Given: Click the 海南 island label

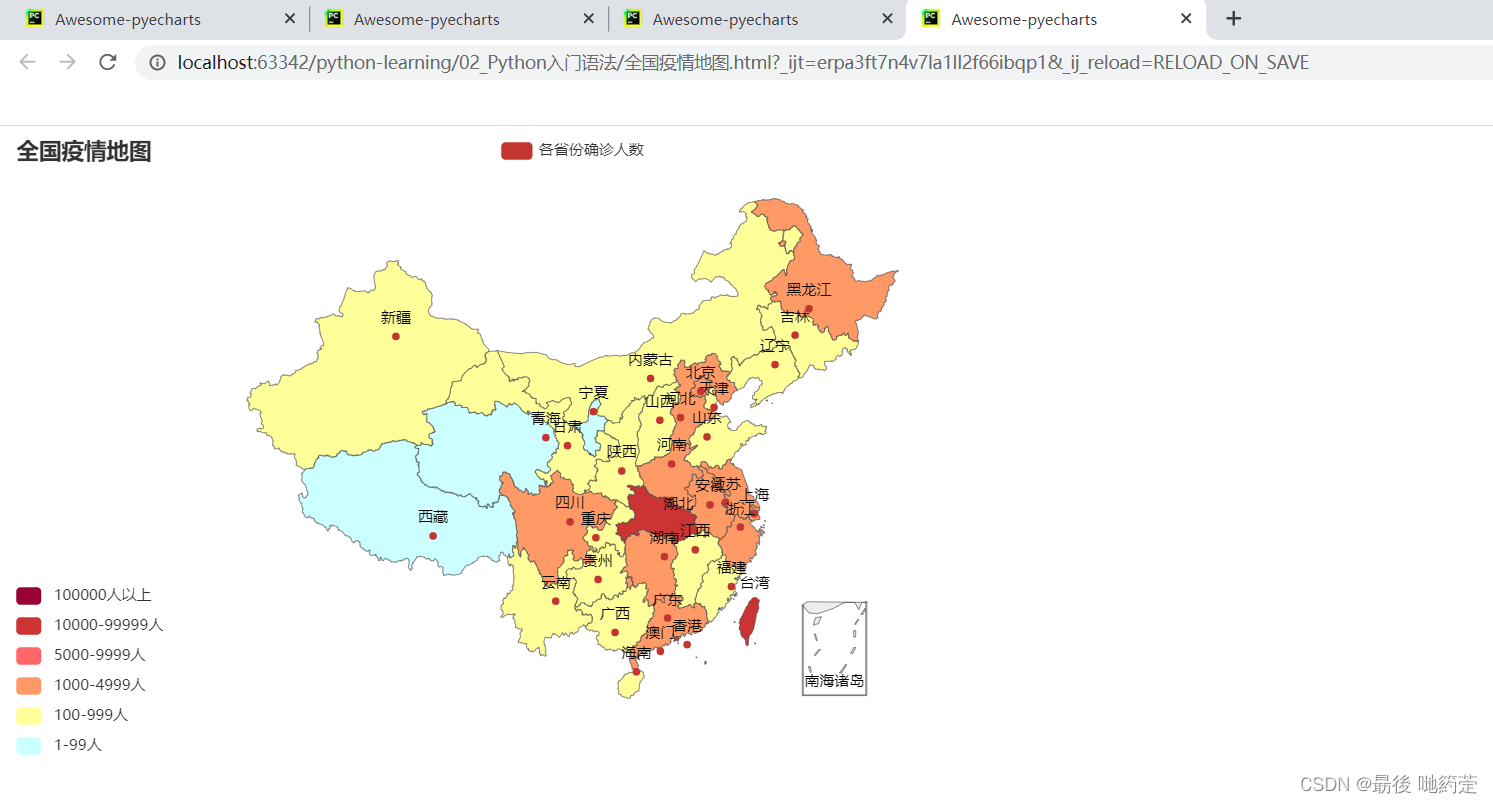Looking at the screenshot, I should pyautogui.click(x=636, y=653).
